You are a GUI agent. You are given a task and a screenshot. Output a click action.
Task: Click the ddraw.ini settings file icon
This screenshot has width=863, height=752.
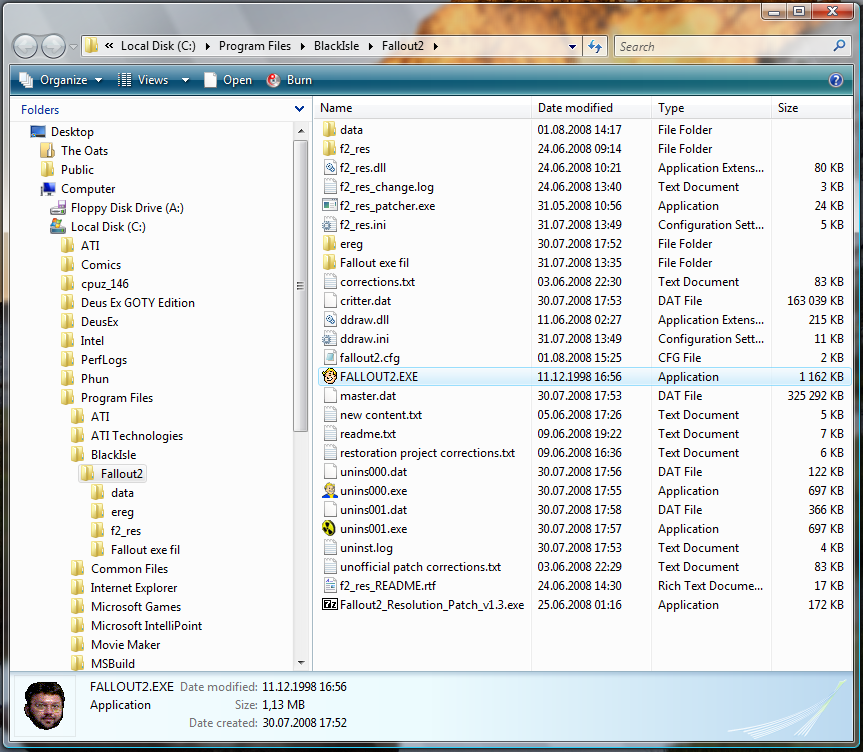click(x=329, y=339)
